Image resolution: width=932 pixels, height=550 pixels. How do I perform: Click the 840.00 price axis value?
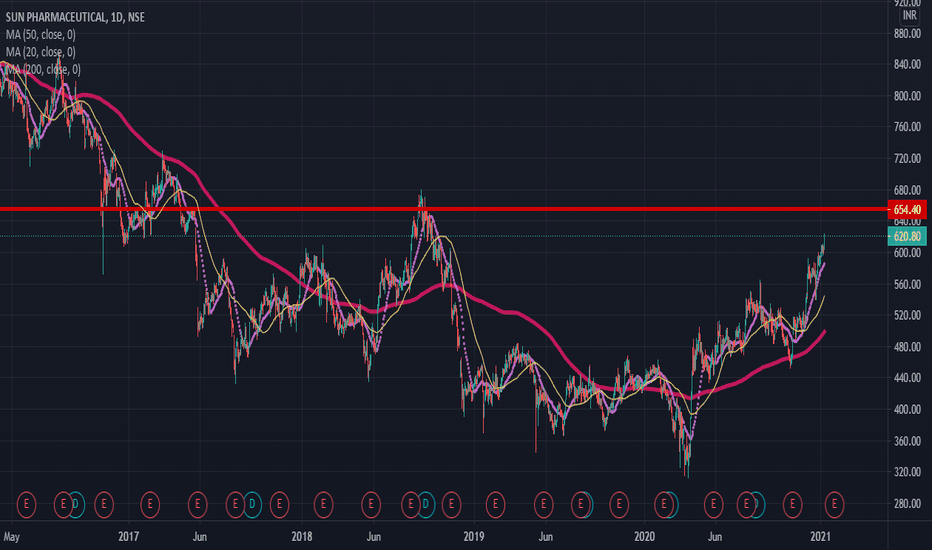click(907, 65)
